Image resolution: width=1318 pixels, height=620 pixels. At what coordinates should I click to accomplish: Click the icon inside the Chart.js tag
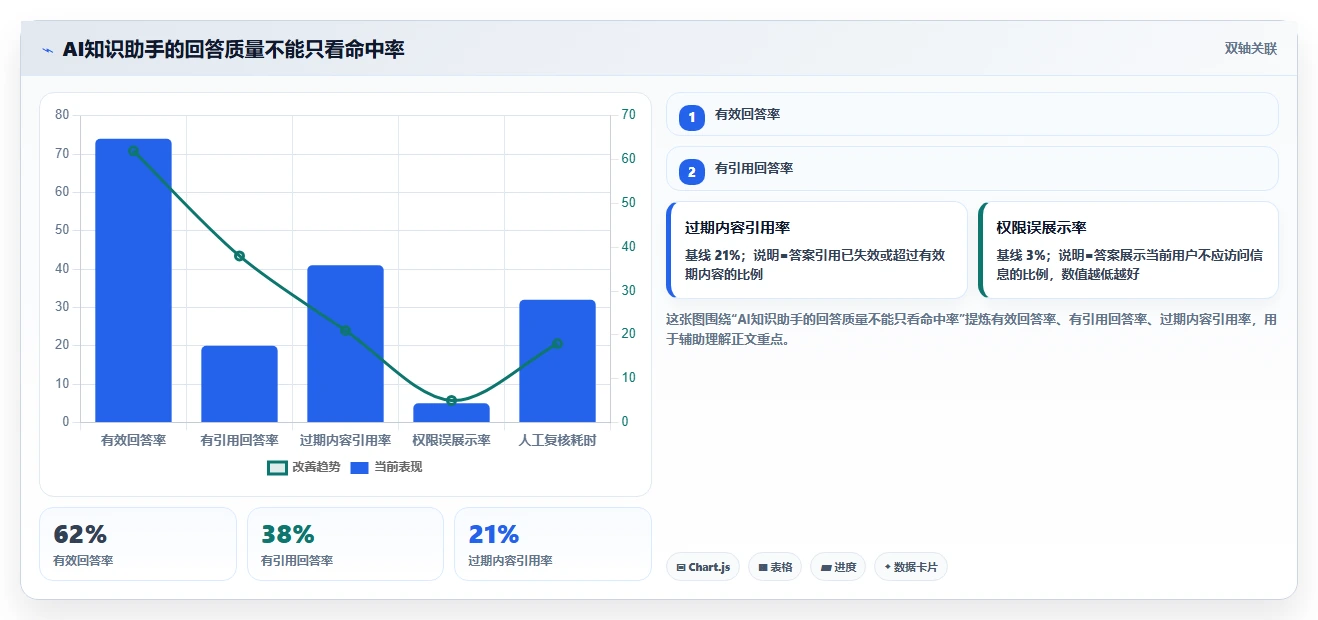pos(681,567)
